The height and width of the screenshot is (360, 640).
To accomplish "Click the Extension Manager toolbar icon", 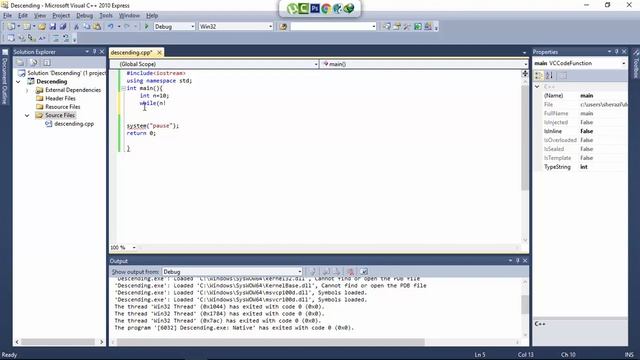I will (x=428, y=27).
